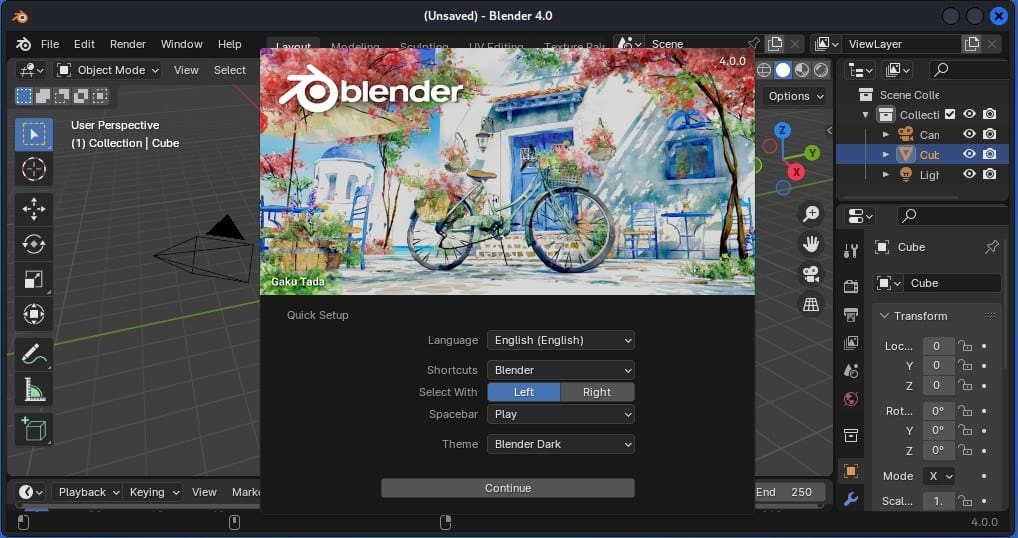Pin the Cube properties context
Viewport: 1018px width, 538px height.
coord(991,247)
